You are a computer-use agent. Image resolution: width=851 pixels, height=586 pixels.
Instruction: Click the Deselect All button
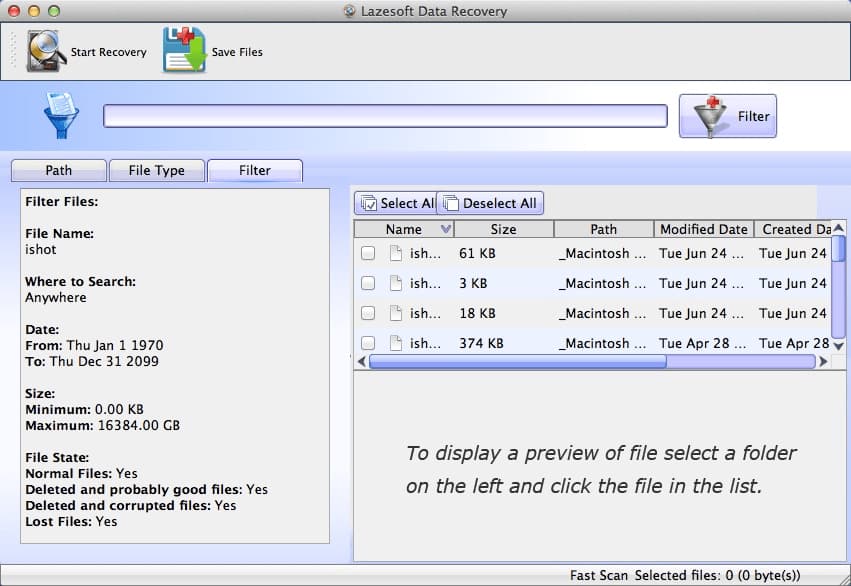coord(490,203)
